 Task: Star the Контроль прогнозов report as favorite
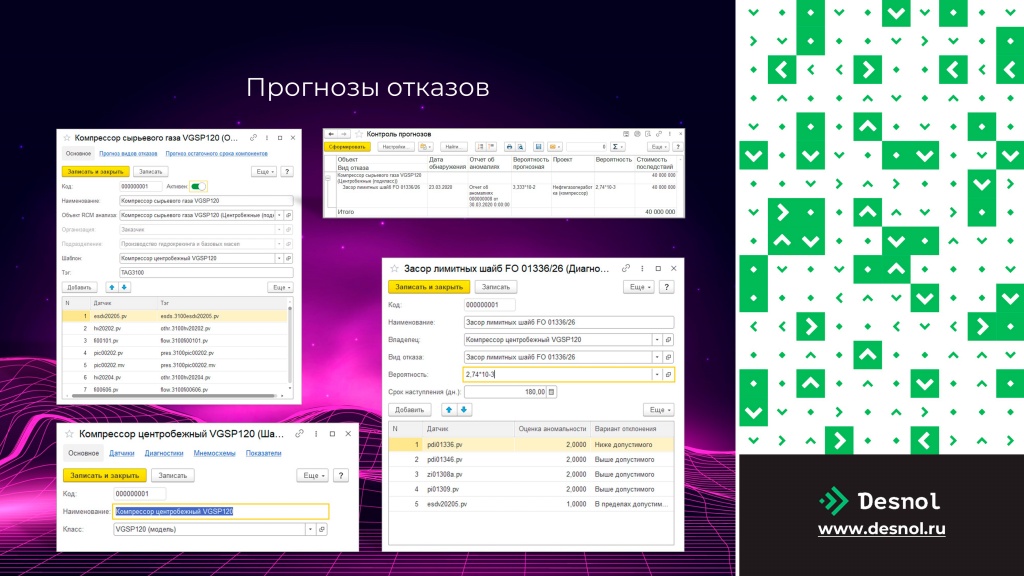coord(359,134)
